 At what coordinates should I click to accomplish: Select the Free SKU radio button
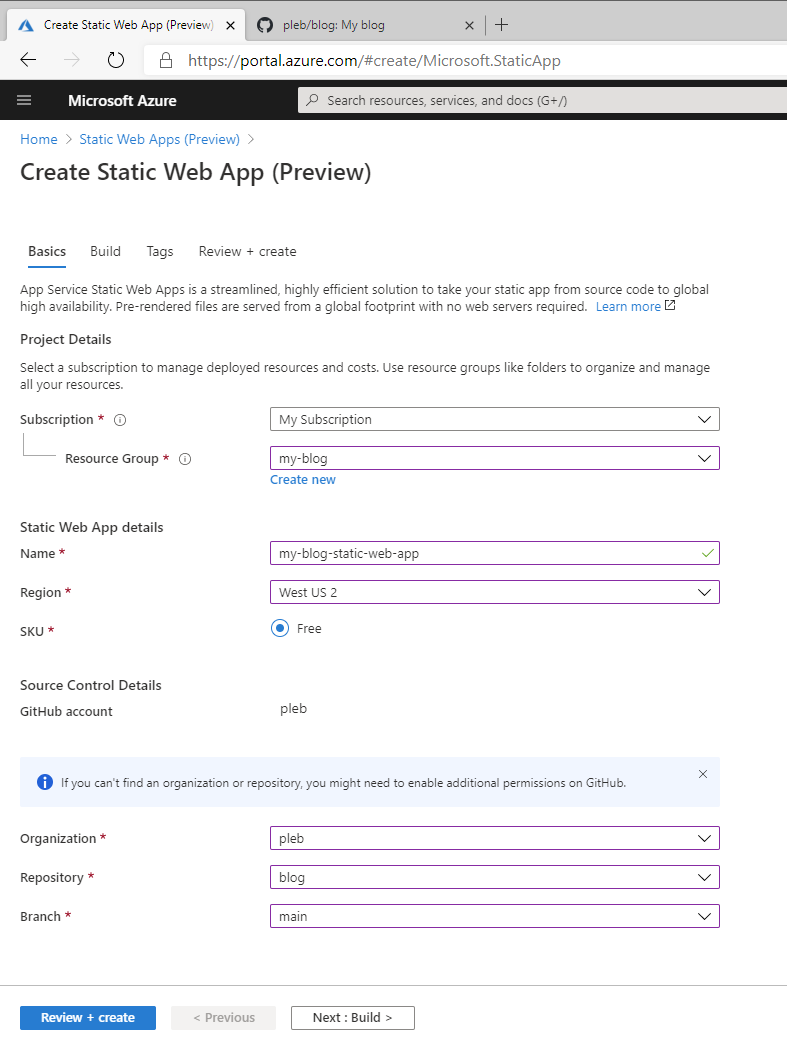click(280, 628)
